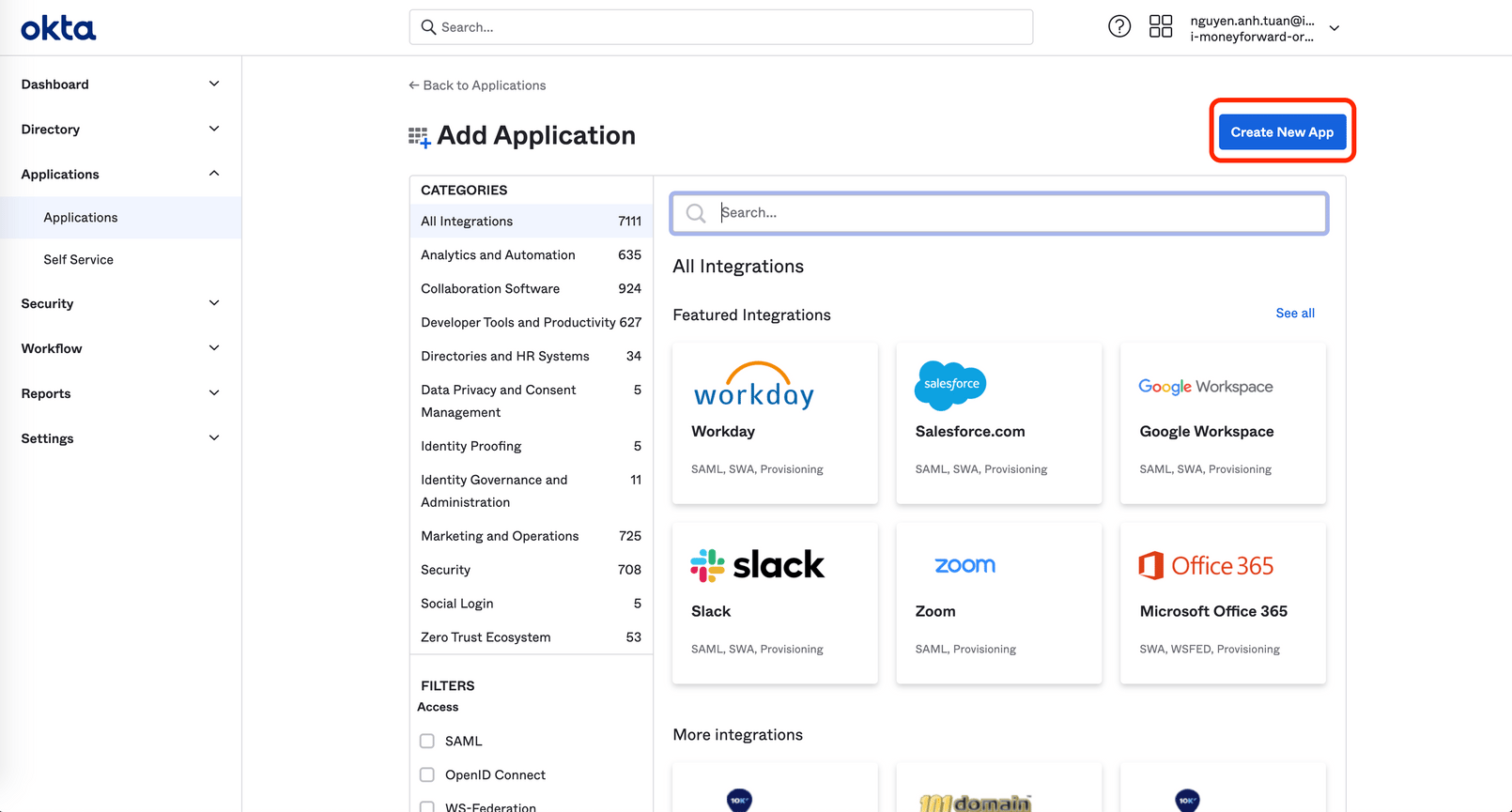Select Directories and HR Systems category

point(531,357)
